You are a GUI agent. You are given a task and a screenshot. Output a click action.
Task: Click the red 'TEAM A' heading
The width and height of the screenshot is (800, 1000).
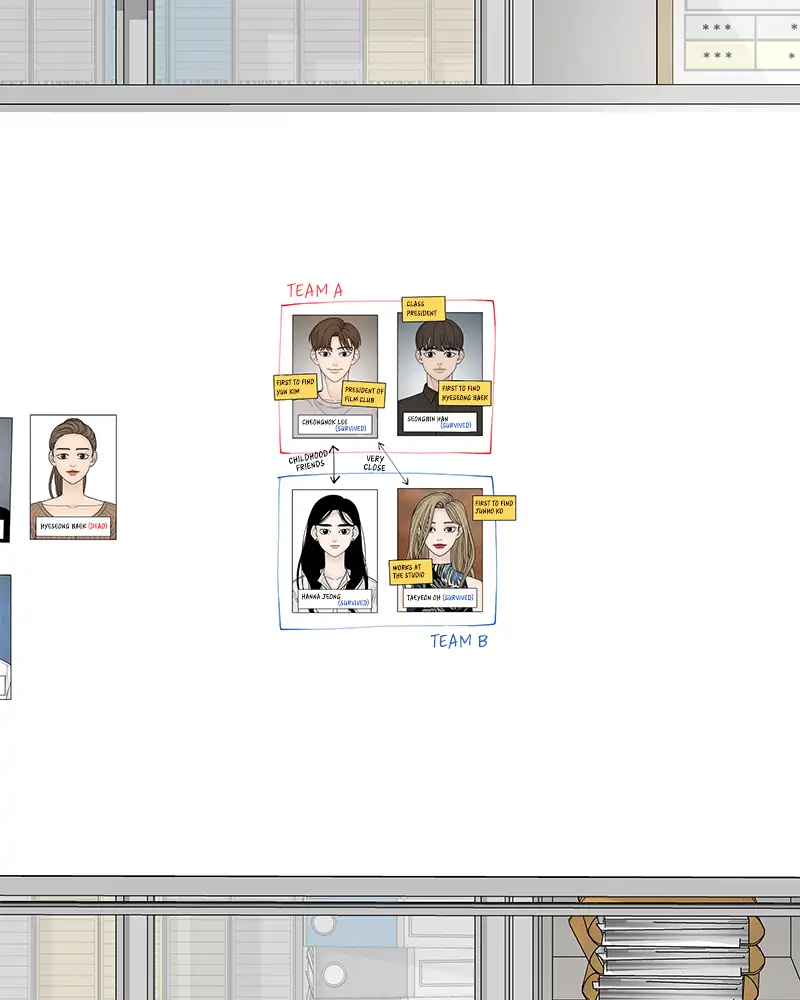click(315, 291)
